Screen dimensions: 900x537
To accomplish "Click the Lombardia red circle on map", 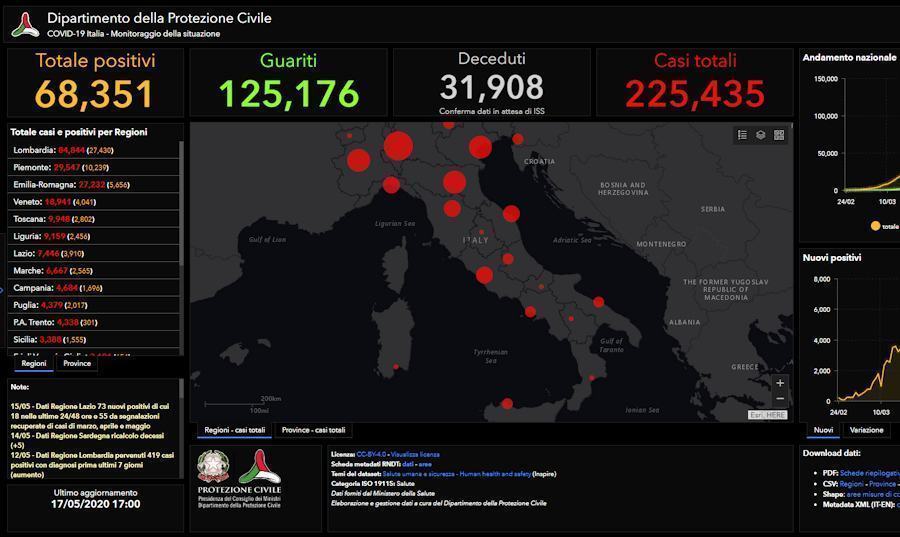I will click(398, 146).
